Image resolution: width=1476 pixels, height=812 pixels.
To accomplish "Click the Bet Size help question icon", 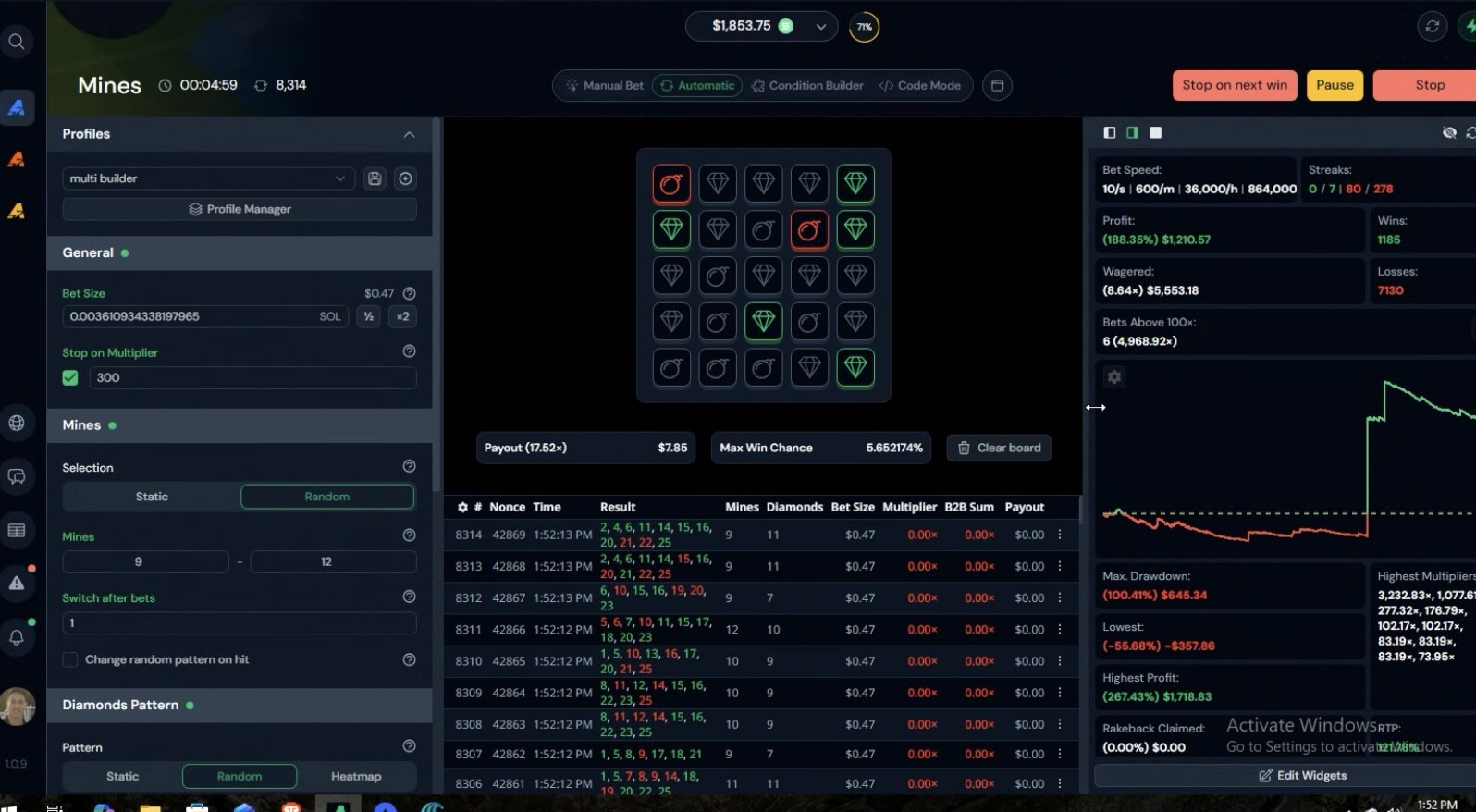I will pos(409,293).
